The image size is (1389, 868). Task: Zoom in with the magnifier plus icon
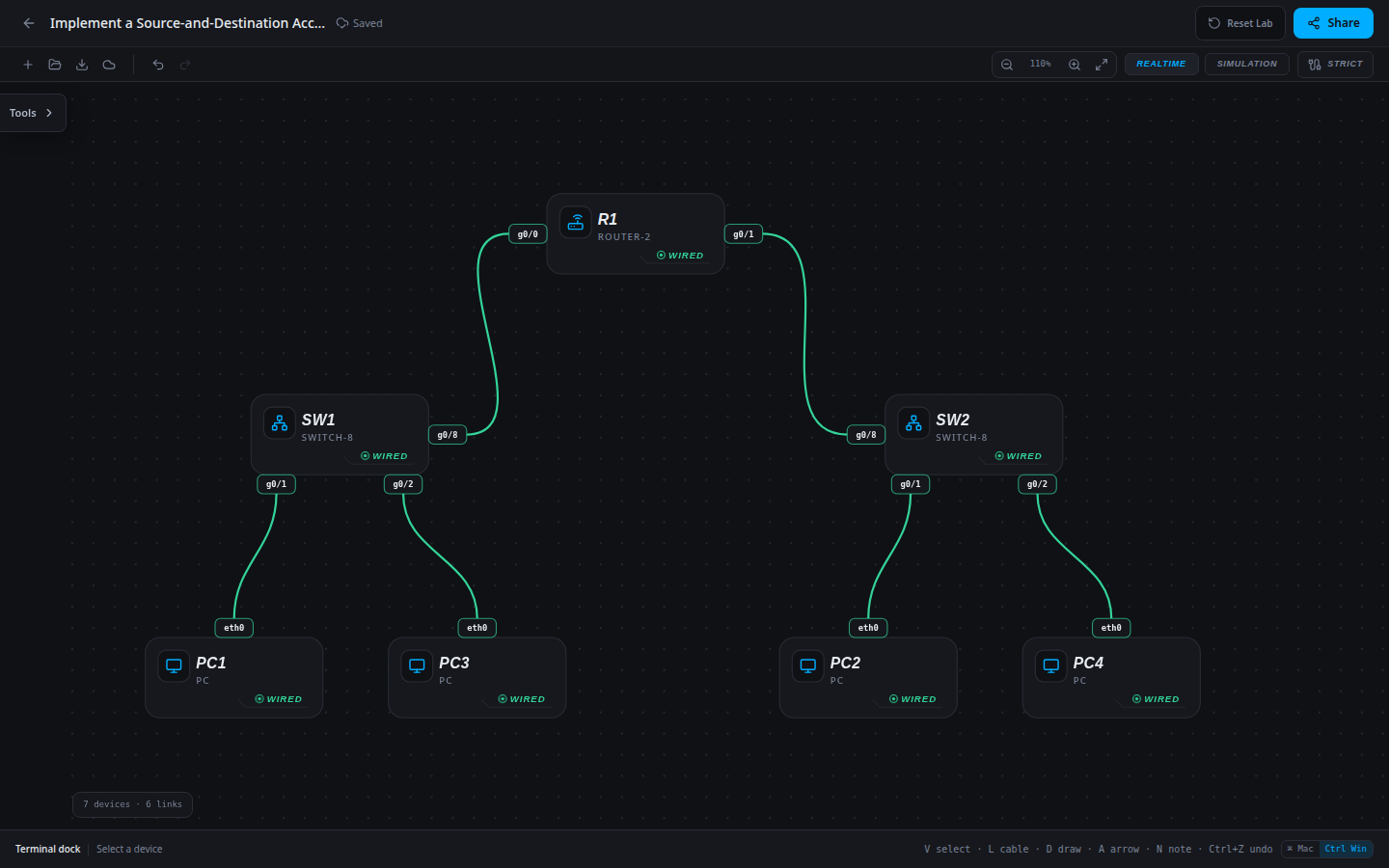pyautogui.click(x=1075, y=65)
